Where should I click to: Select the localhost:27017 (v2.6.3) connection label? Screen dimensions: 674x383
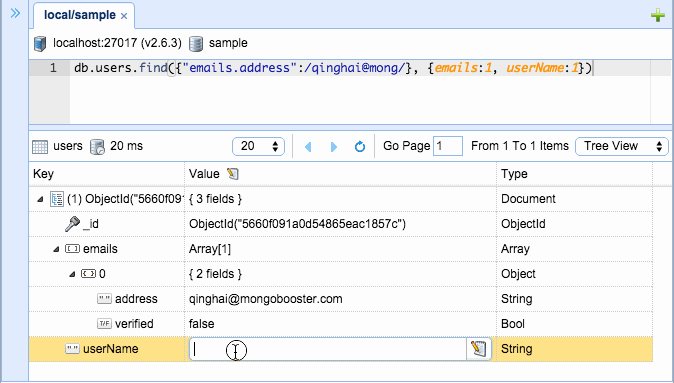[x=117, y=43]
